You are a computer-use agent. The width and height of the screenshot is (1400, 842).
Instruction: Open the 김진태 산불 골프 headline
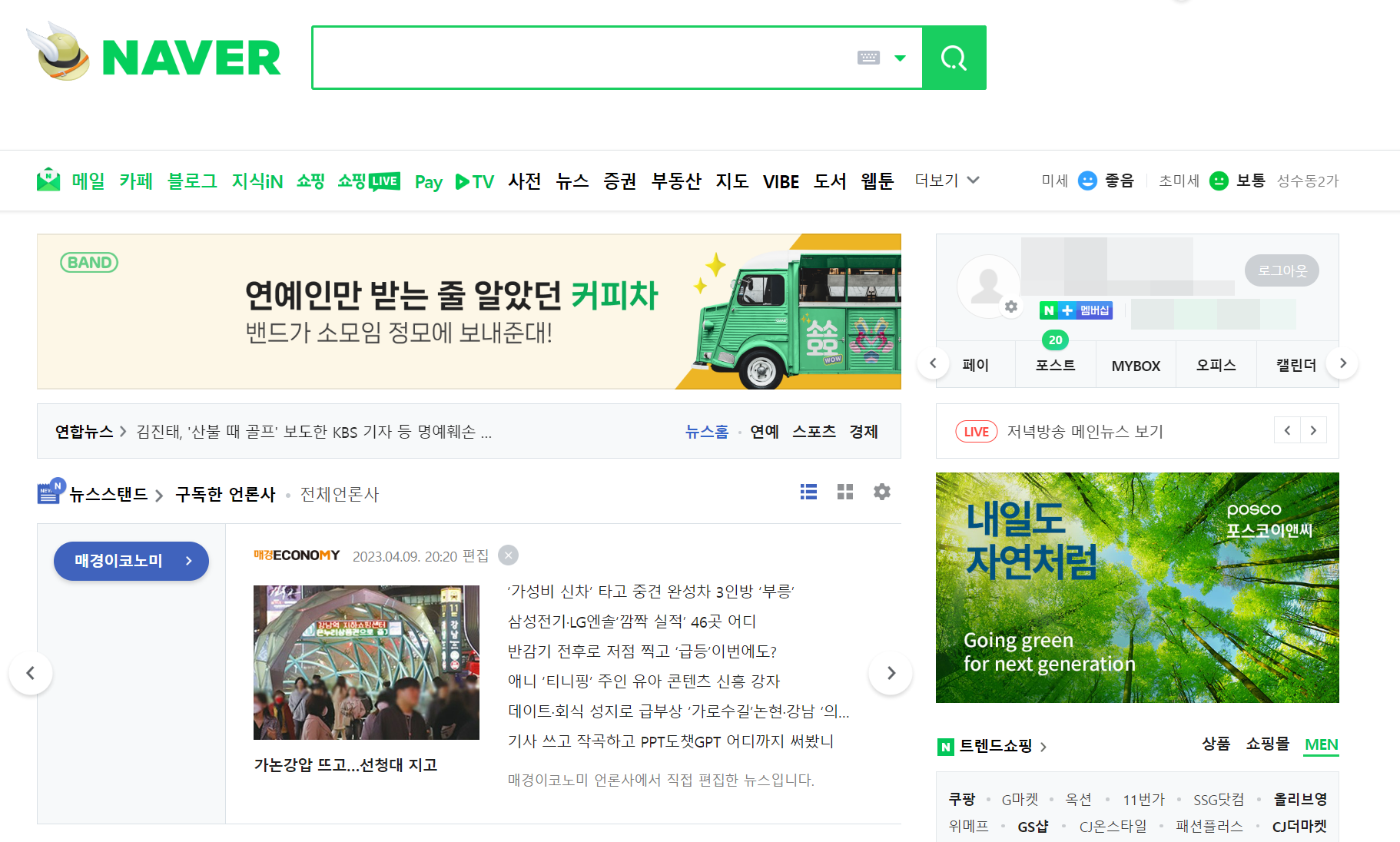(314, 432)
